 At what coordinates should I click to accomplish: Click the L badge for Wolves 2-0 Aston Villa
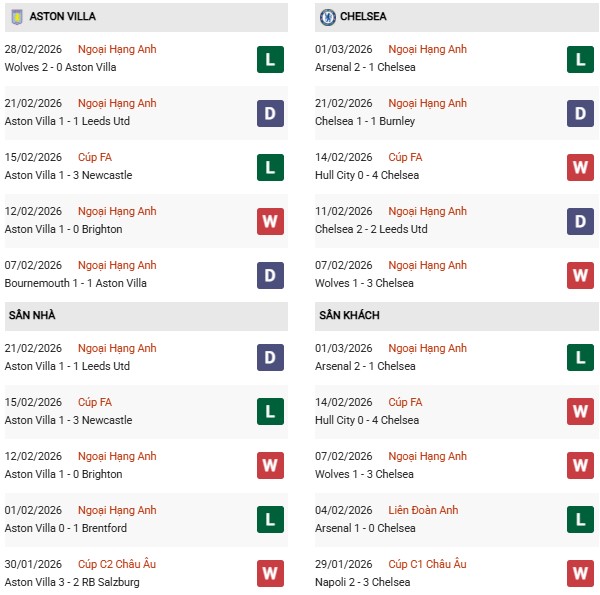tap(270, 59)
